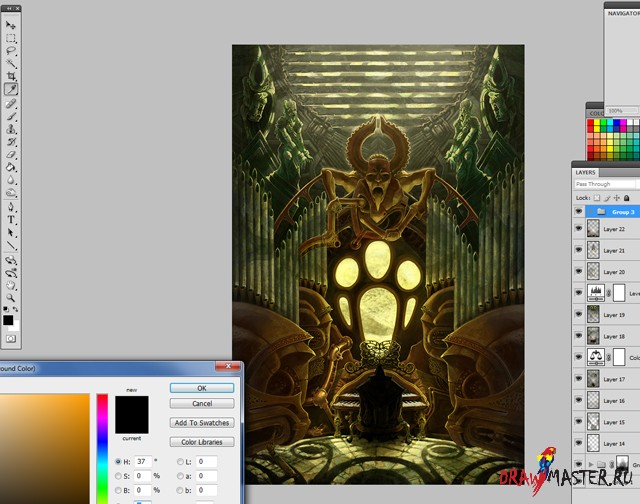Expand the Group 3 folder arrow
Viewport: 640px width, 504px height.
point(590,211)
